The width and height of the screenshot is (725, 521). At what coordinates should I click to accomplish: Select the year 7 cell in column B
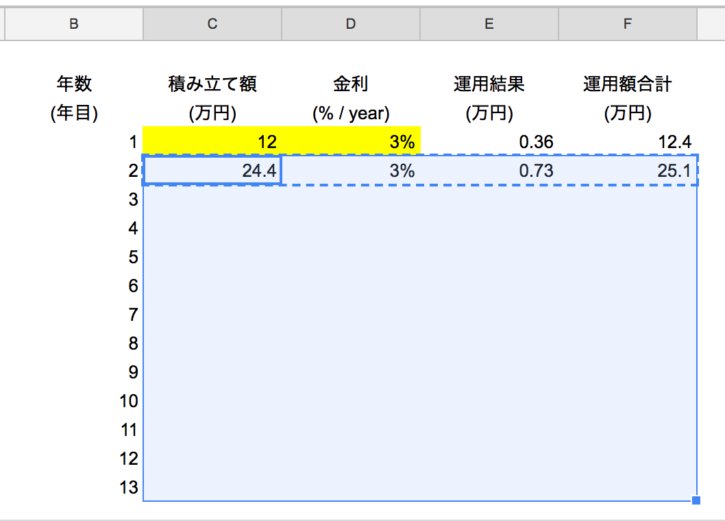coord(73,315)
